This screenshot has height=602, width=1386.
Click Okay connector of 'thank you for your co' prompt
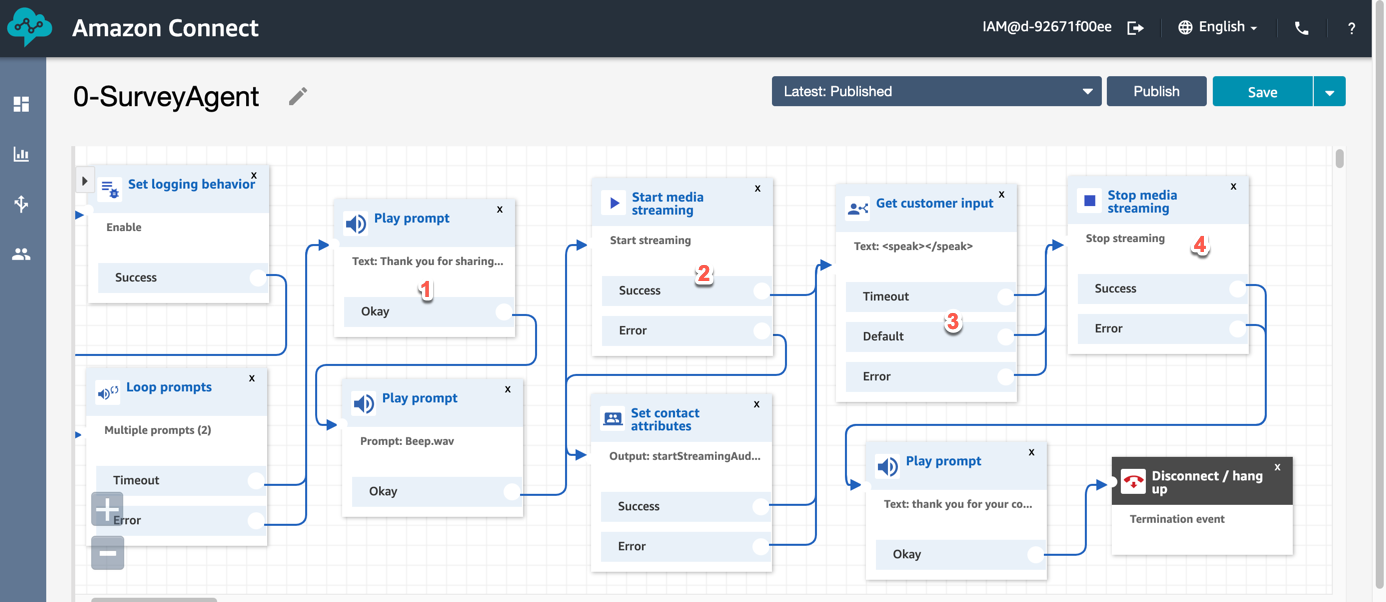pyautogui.click(x=1036, y=555)
